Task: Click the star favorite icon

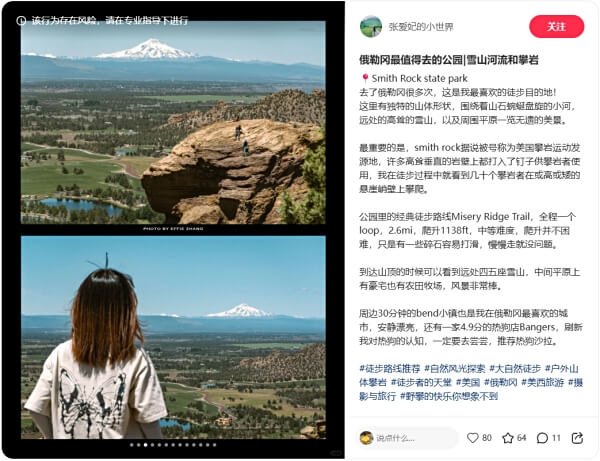Action: point(507,438)
